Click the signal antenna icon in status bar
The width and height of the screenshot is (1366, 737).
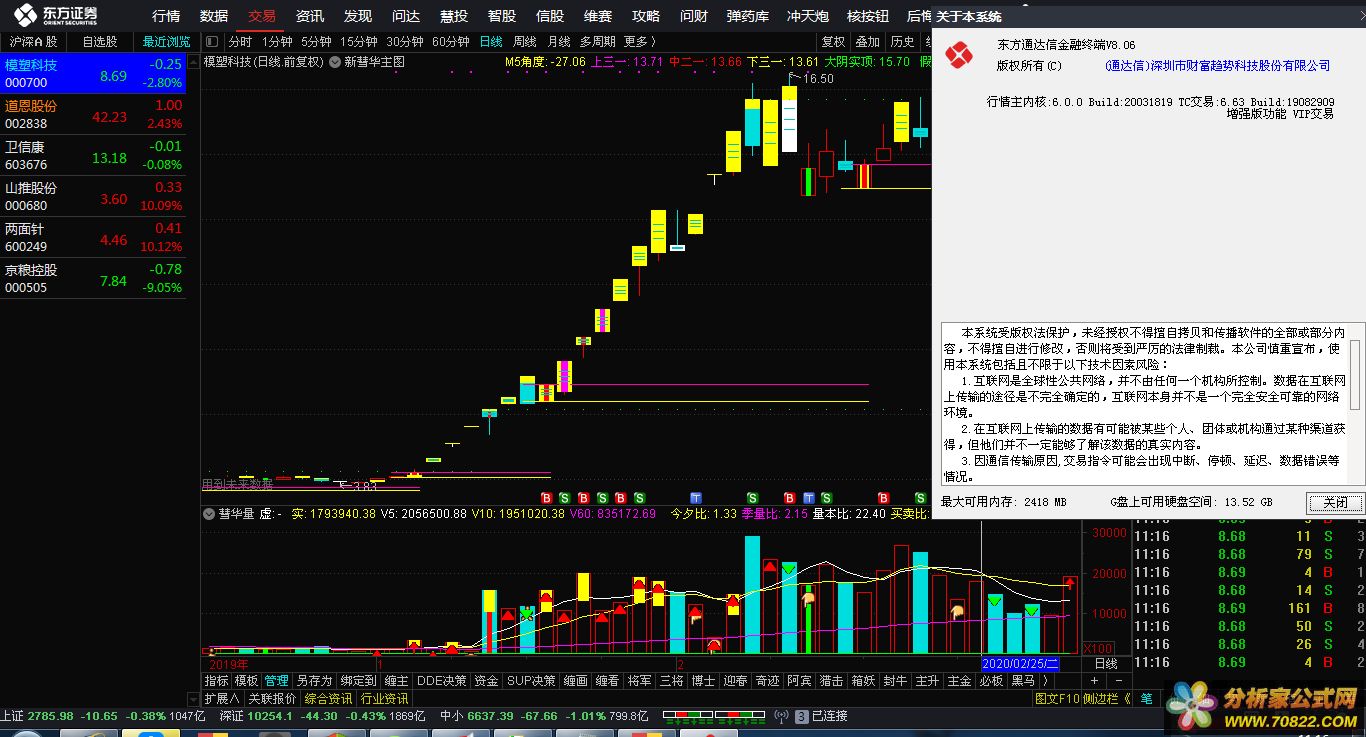[783, 716]
